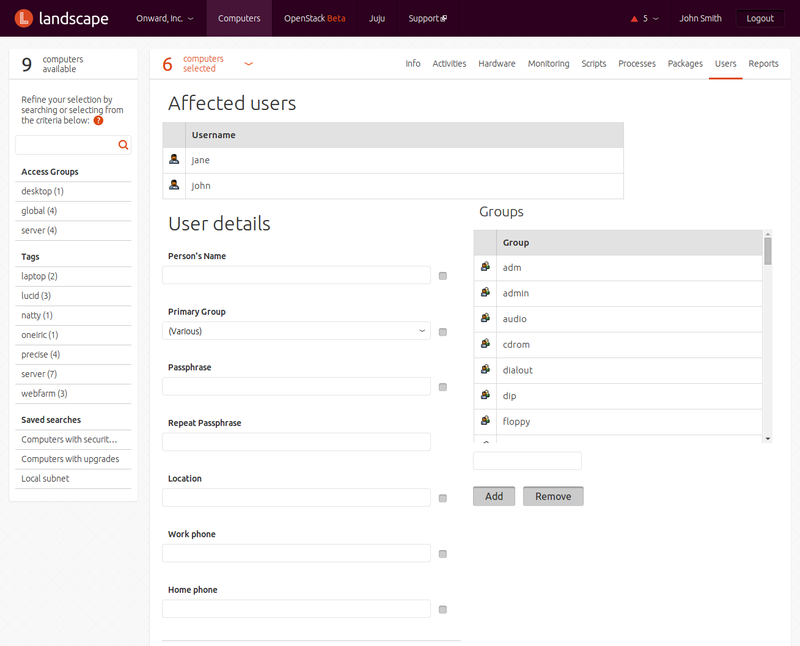Open the Monitoring tab
This screenshot has width=800, height=646.
click(x=548, y=64)
